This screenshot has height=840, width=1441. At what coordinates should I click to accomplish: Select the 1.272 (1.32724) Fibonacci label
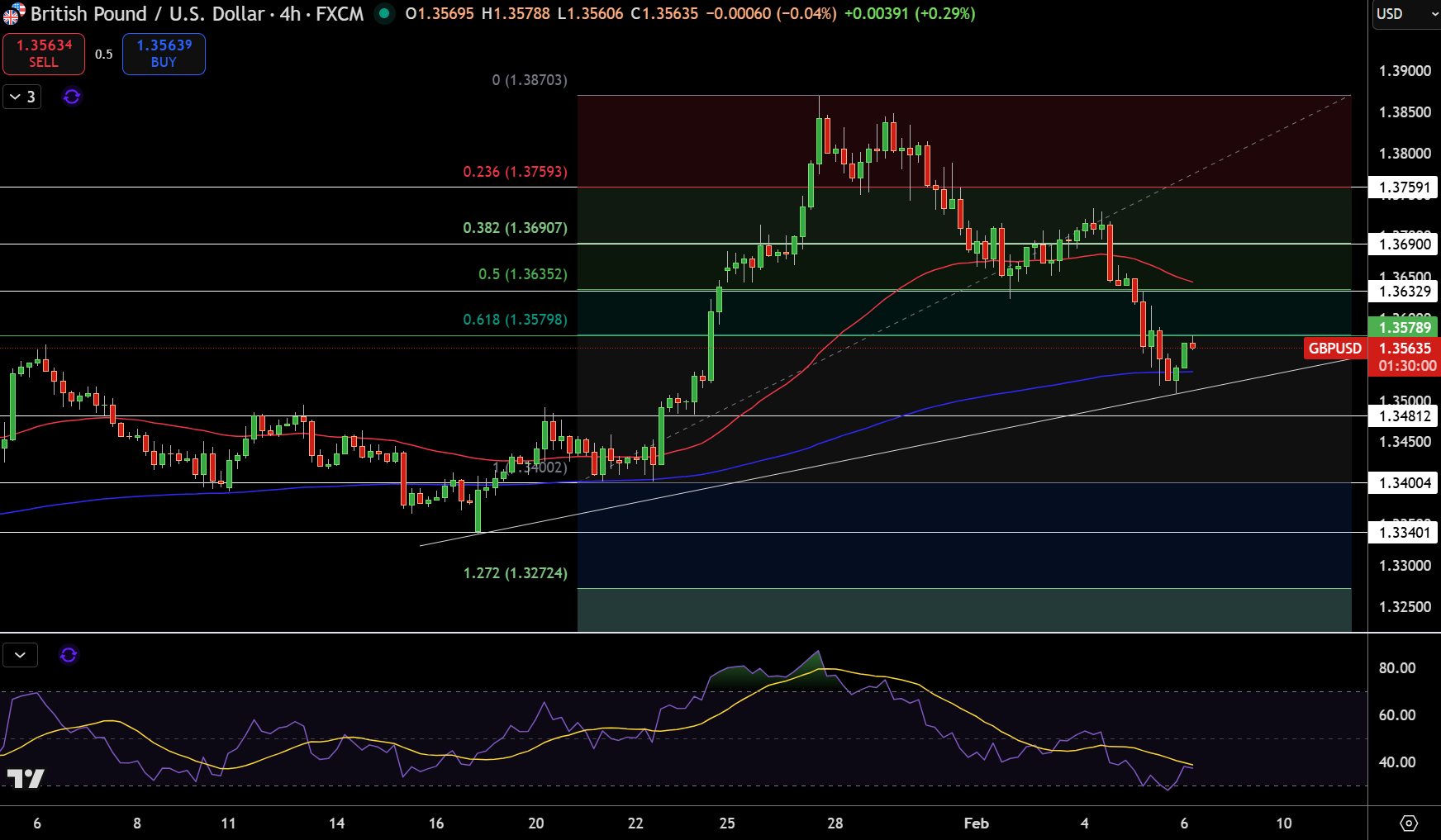click(x=515, y=573)
